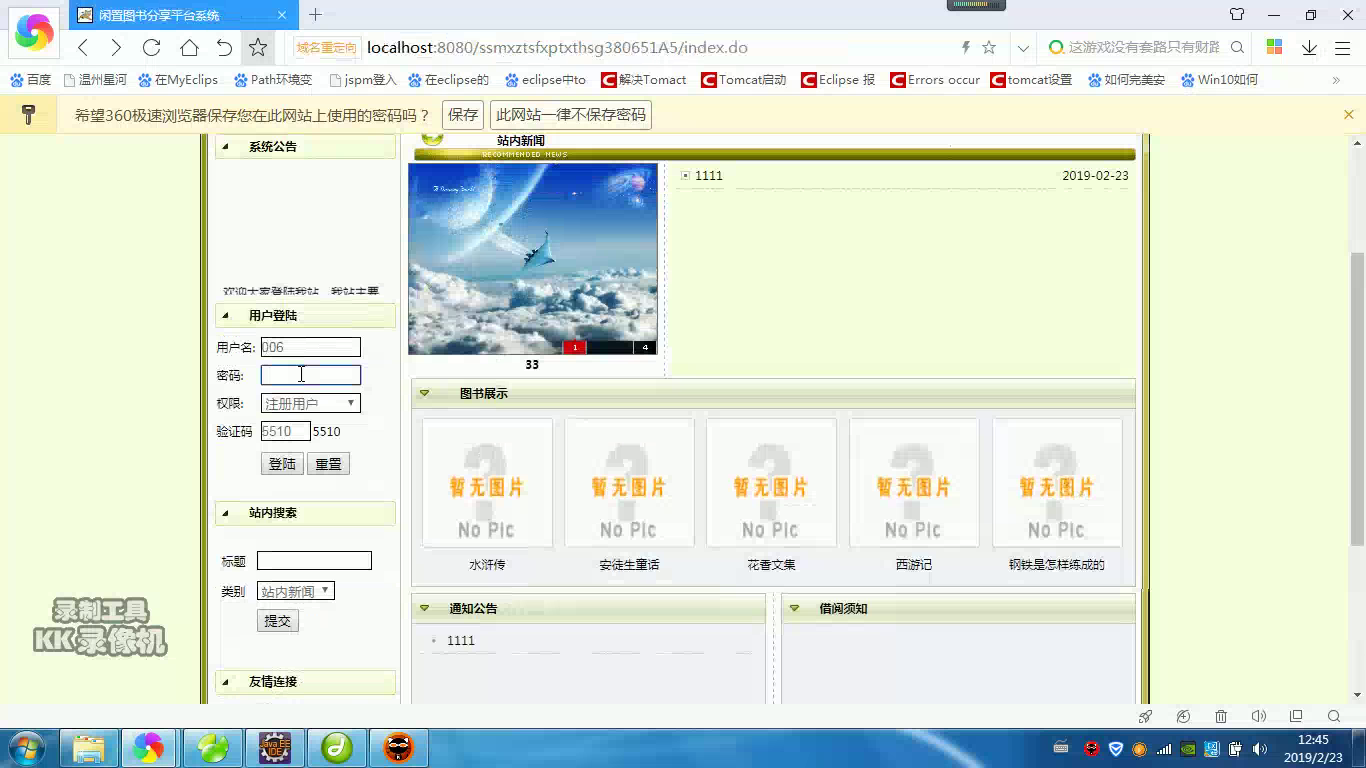Collapse the 图书展示 section triangle
The height and width of the screenshot is (768, 1366).
coord(424,393)
